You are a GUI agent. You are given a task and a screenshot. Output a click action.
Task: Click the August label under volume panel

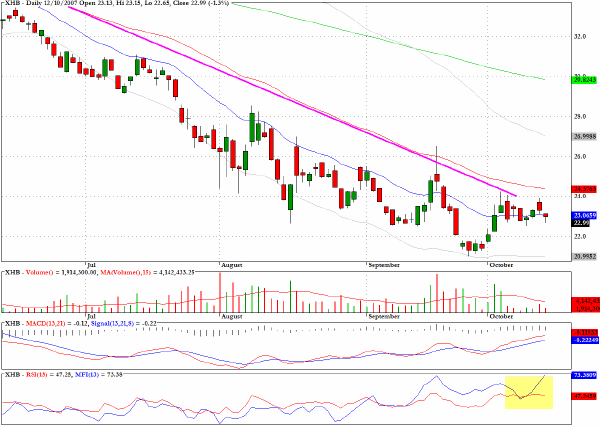pos(232,316)
